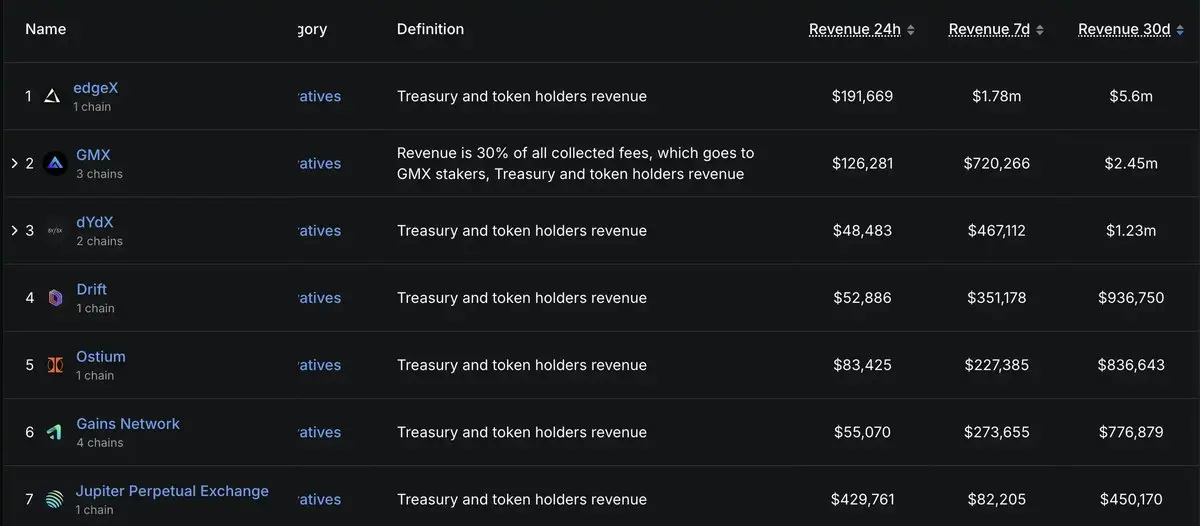
Task: Open the edgeX protocol link
Action: [x=96, y=88]
